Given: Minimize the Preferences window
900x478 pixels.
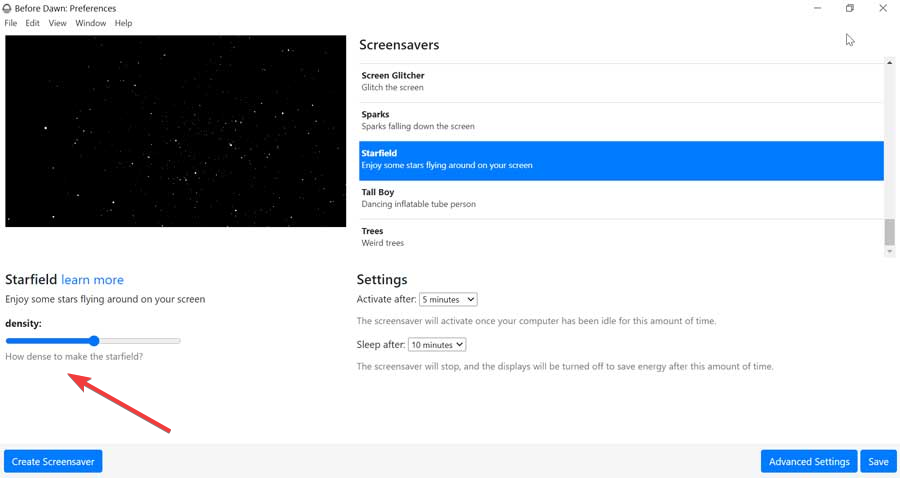Looking at the screenshot, I should [x=817, y=8].
